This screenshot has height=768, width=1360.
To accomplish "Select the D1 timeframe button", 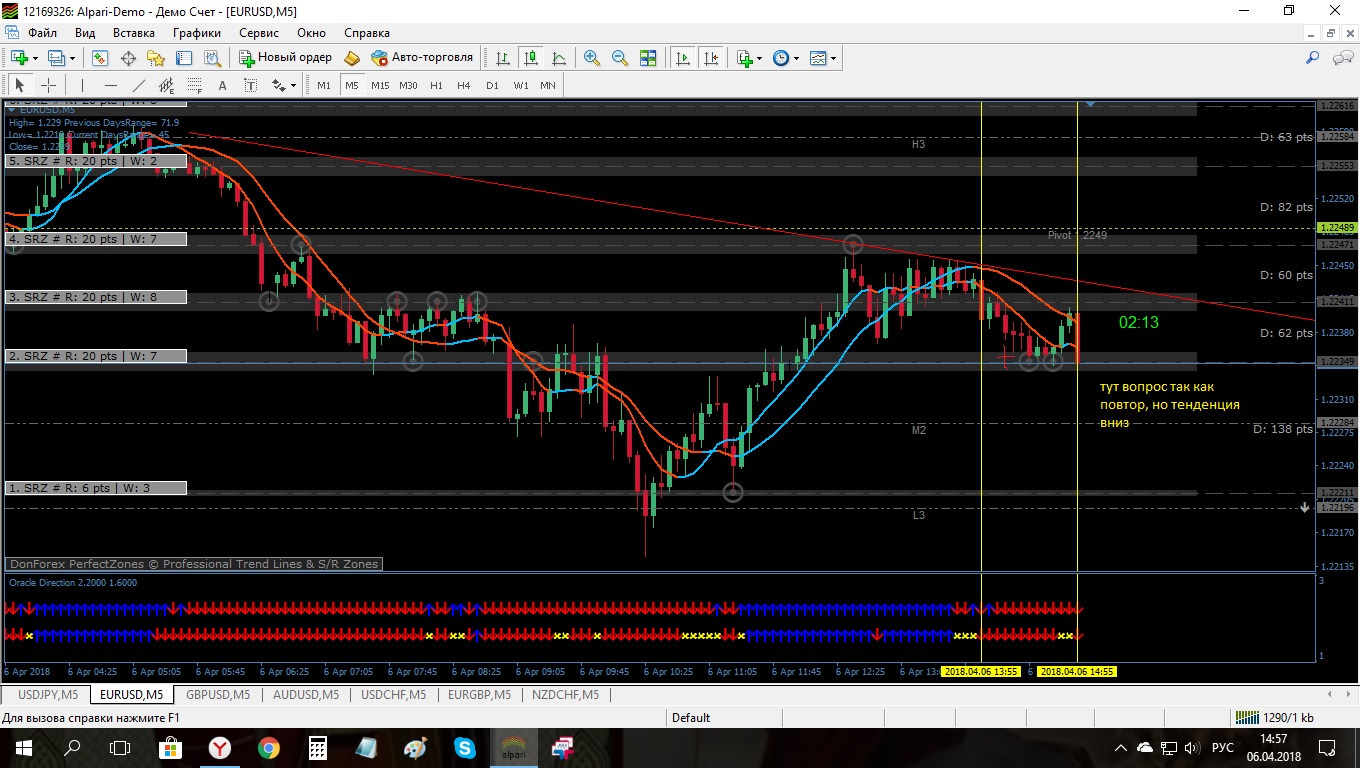I will 492,85.
